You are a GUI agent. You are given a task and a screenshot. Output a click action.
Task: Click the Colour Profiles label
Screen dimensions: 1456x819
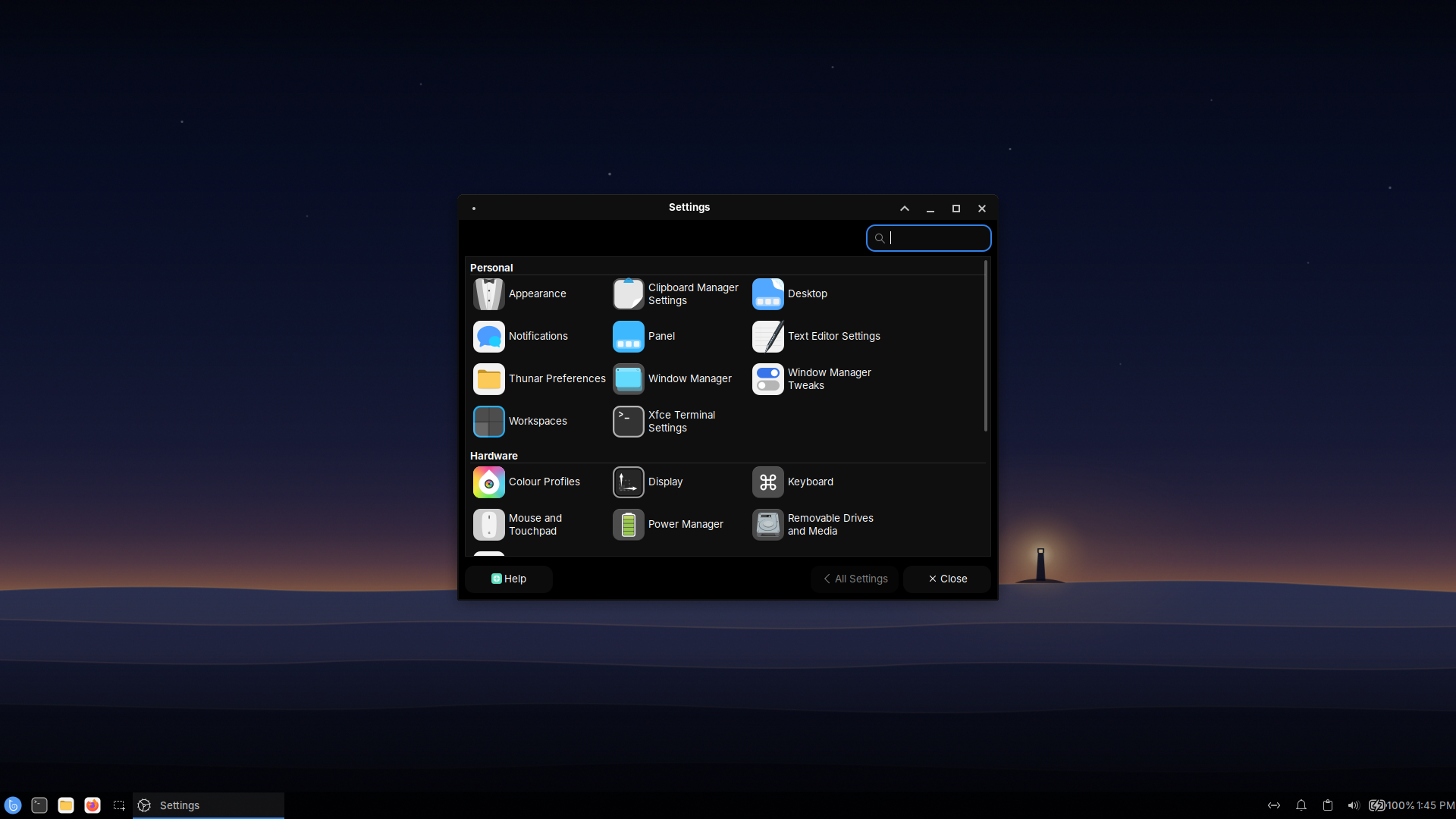pos(544,482)
